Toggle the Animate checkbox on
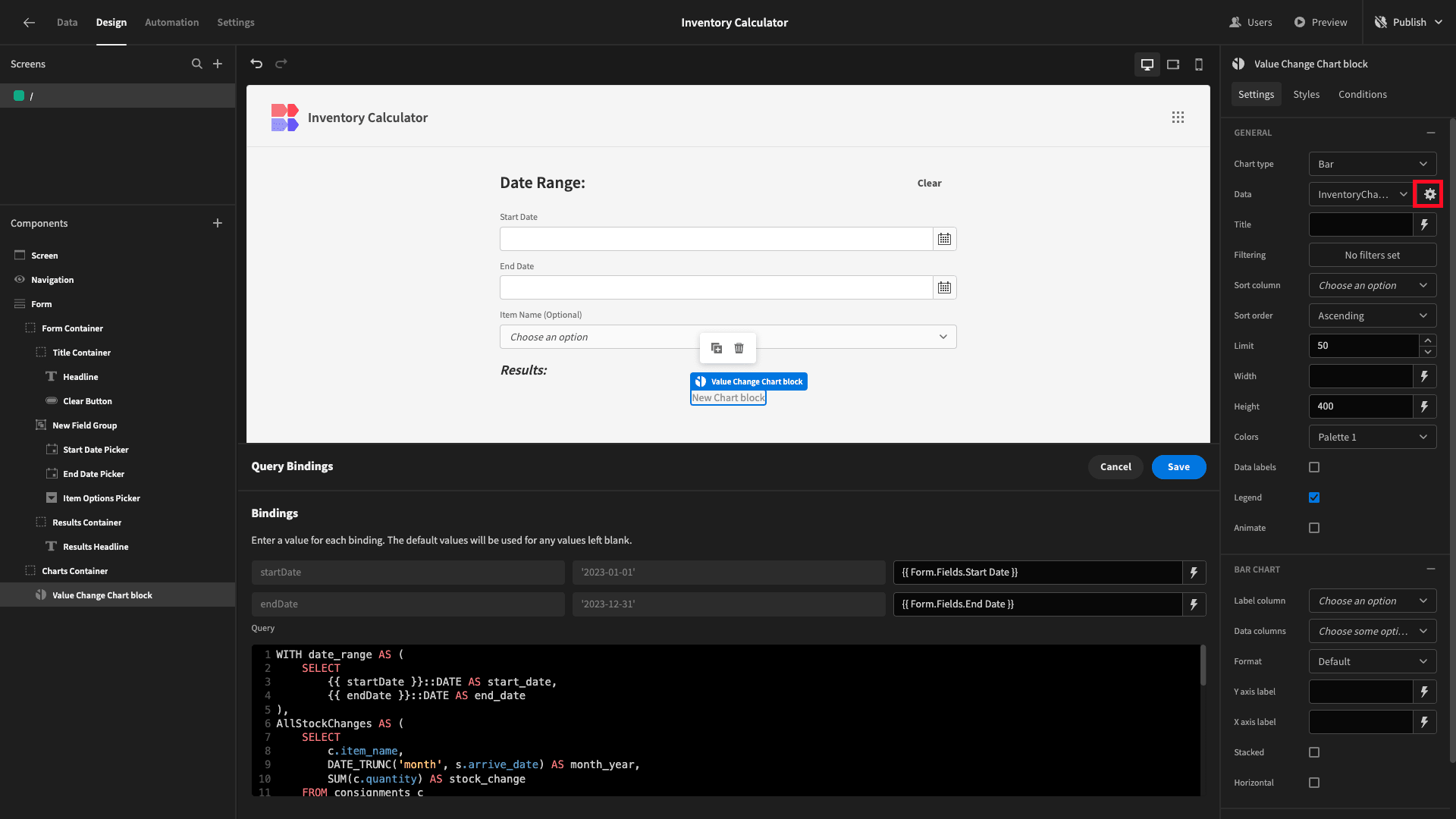Image resolution: width=1456 pixels, height=819 pixels. [1314, 528]
